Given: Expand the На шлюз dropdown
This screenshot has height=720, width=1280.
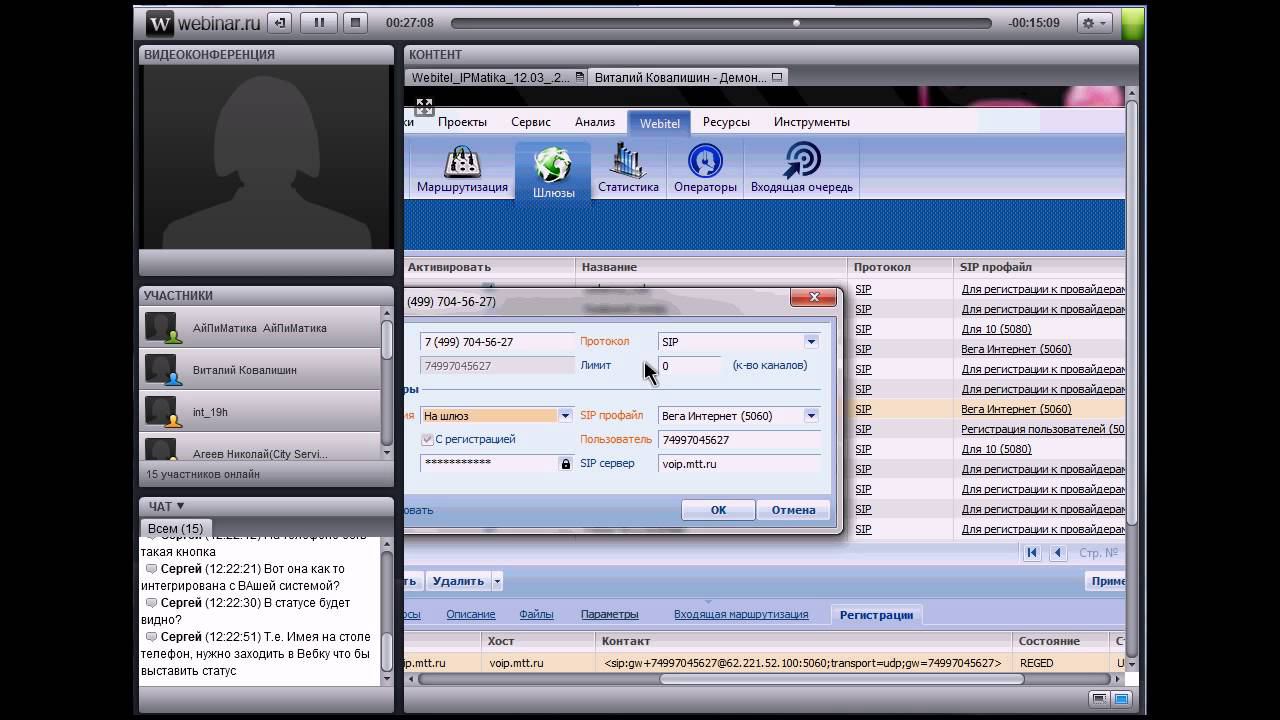Looking at the screenshot, I should pos(565,416).
